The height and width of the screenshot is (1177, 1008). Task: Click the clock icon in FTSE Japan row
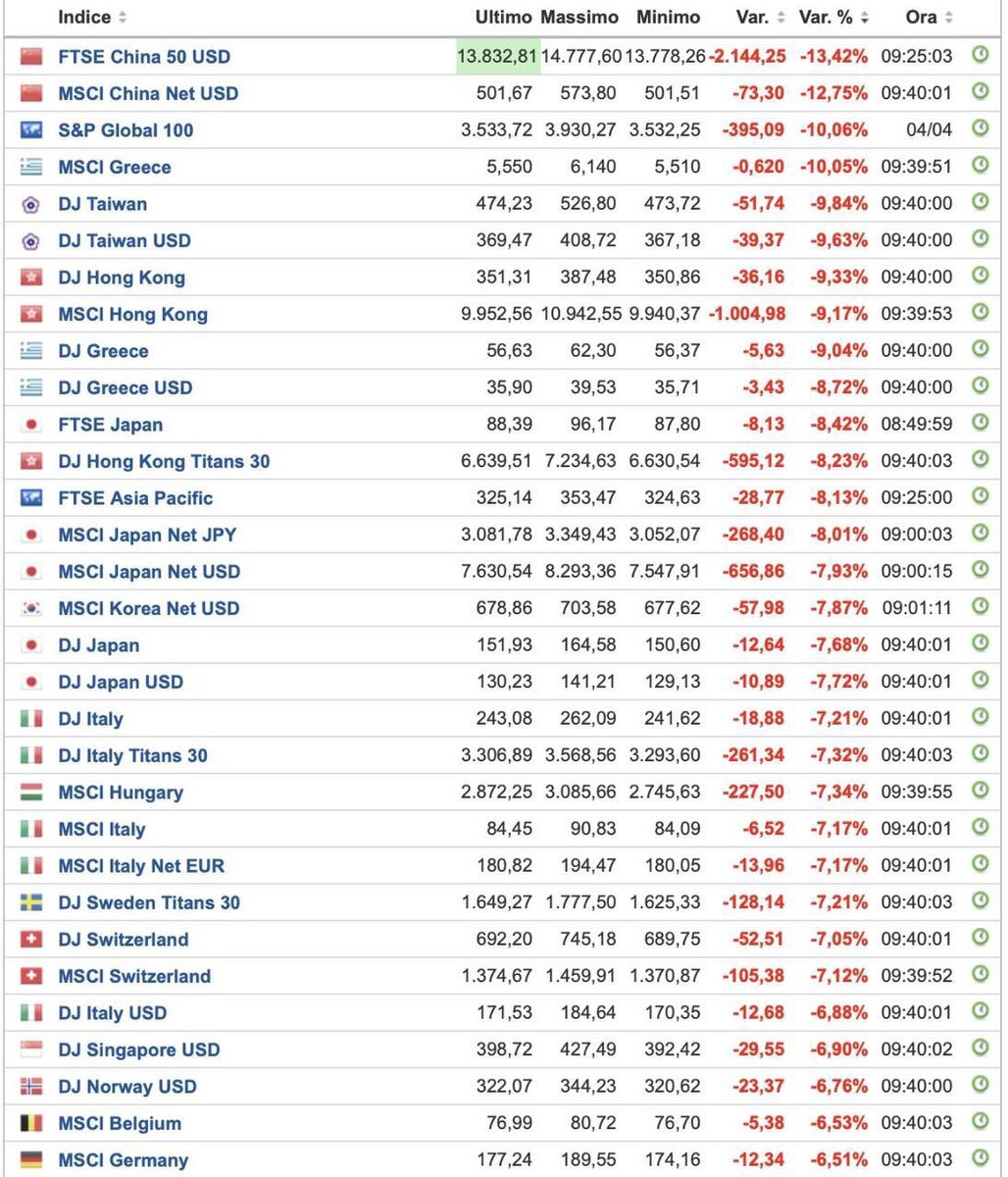[x=980, y=423]
